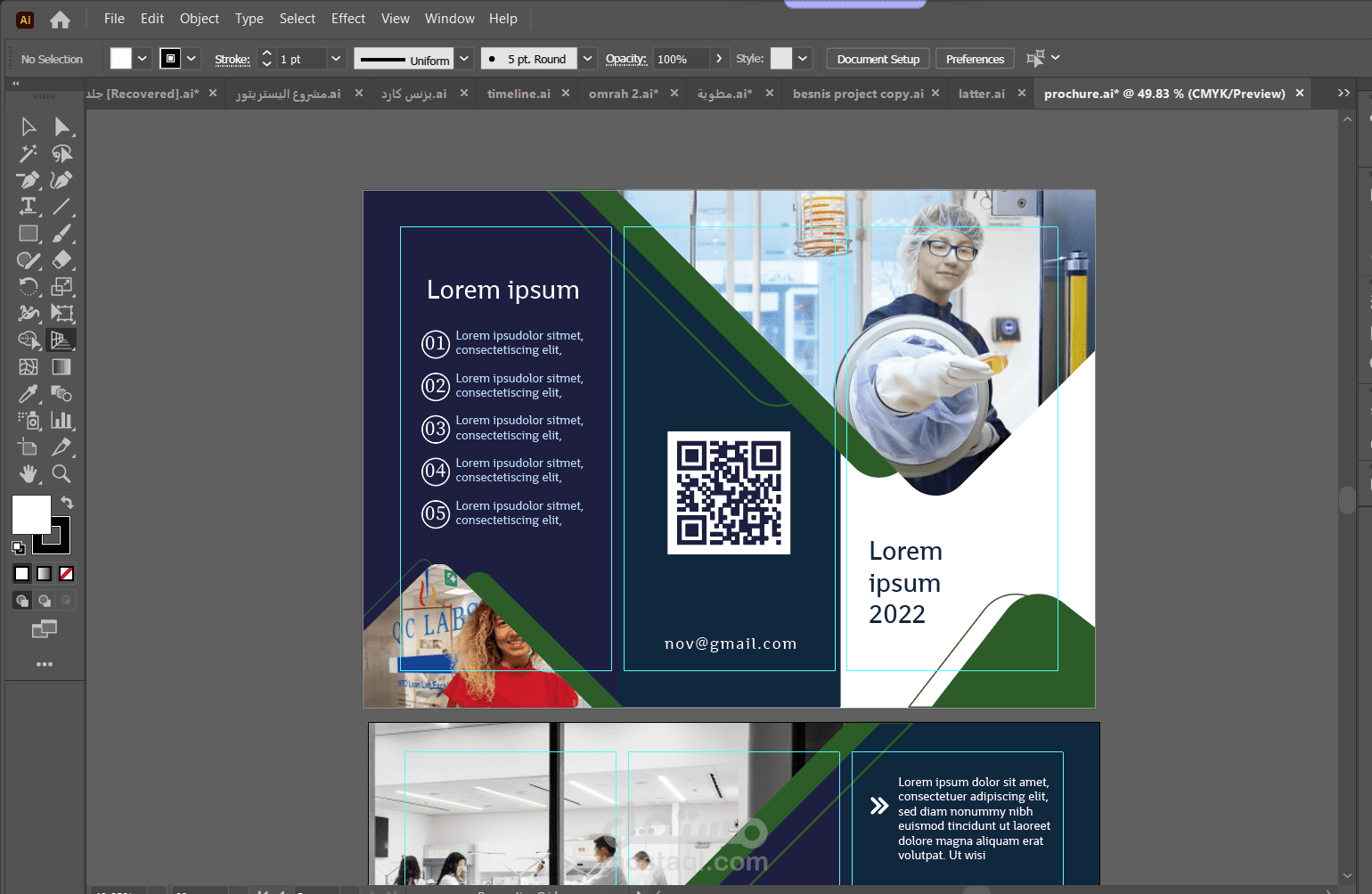1372x894 pixels.
Task: Open Uniform variable width profile dropdown
Action: click(464, 59)
